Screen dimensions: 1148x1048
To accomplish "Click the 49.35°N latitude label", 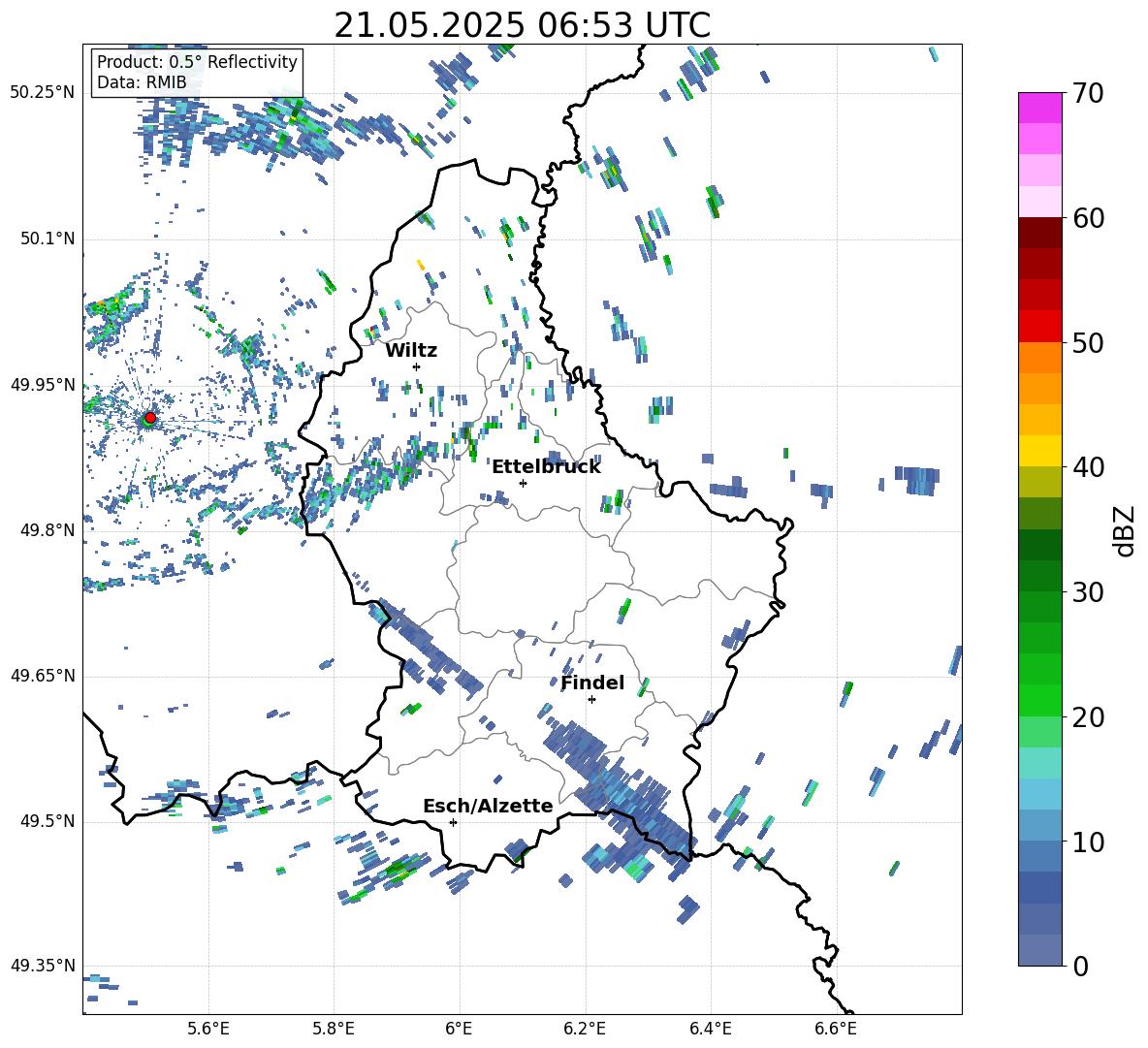I will [43, 966].
